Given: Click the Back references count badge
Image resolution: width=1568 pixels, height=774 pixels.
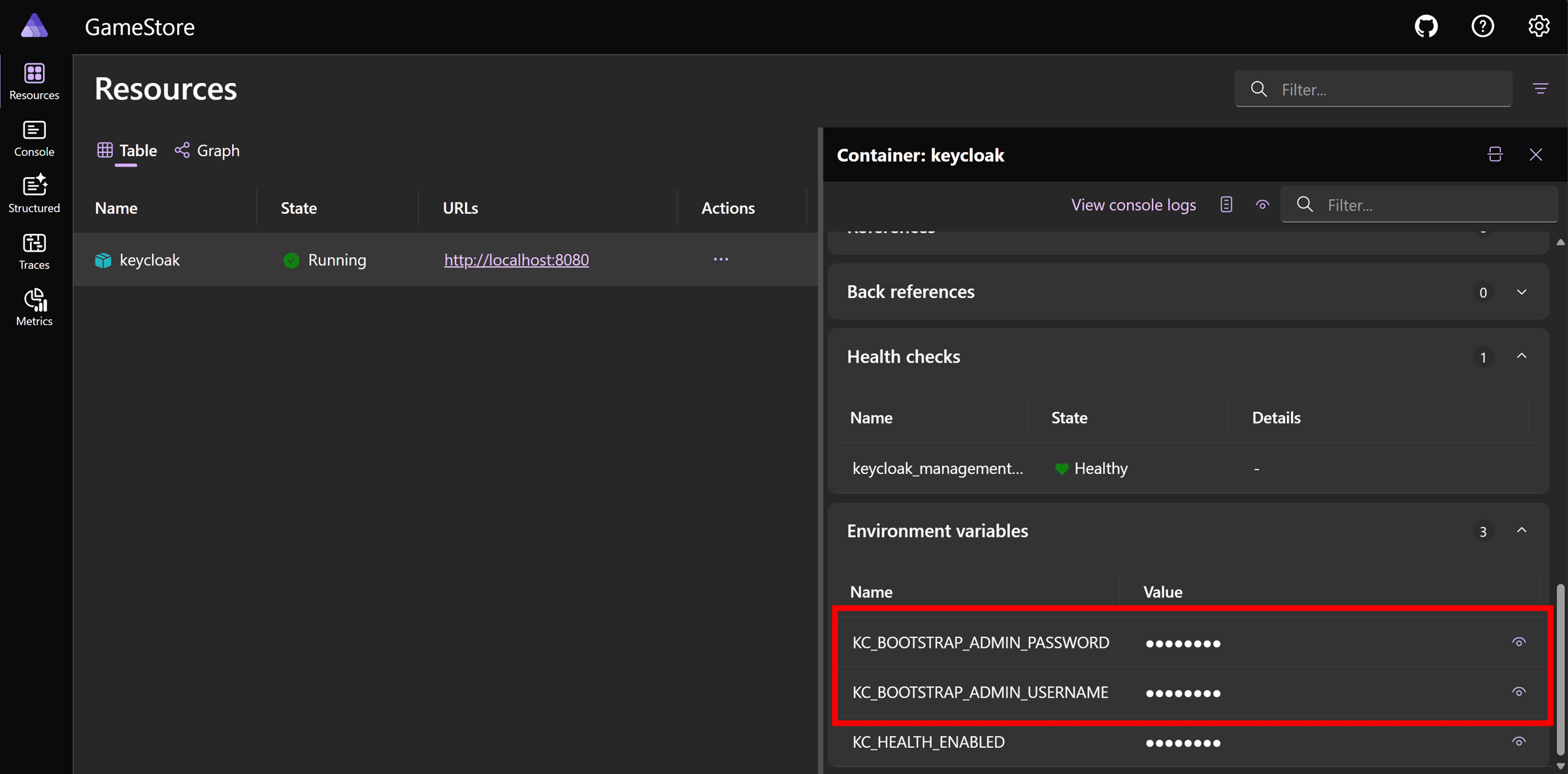Looking at the screenshot, I should 1482,293.
